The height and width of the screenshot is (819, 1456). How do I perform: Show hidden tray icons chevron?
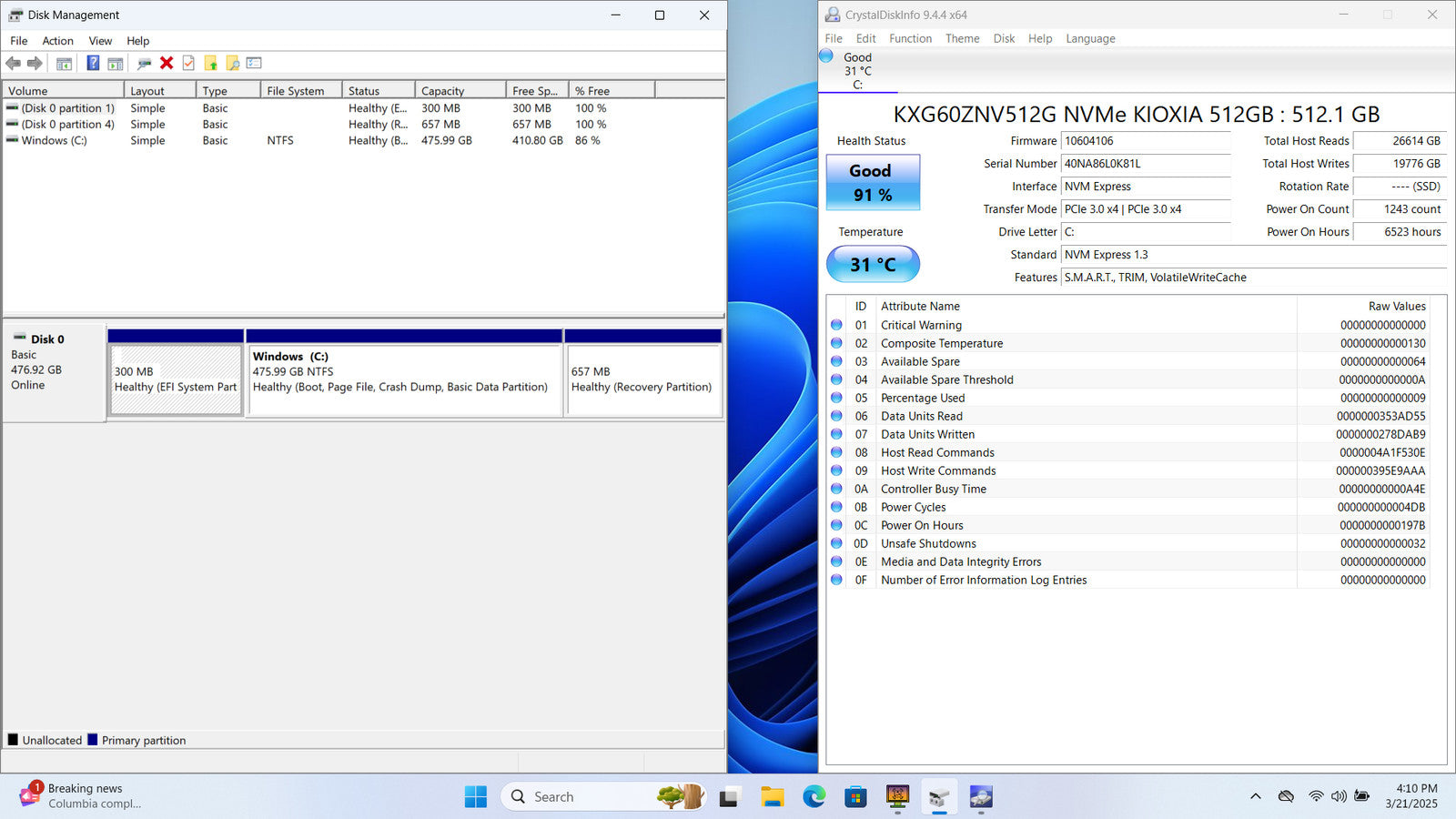click(1256, 796)
